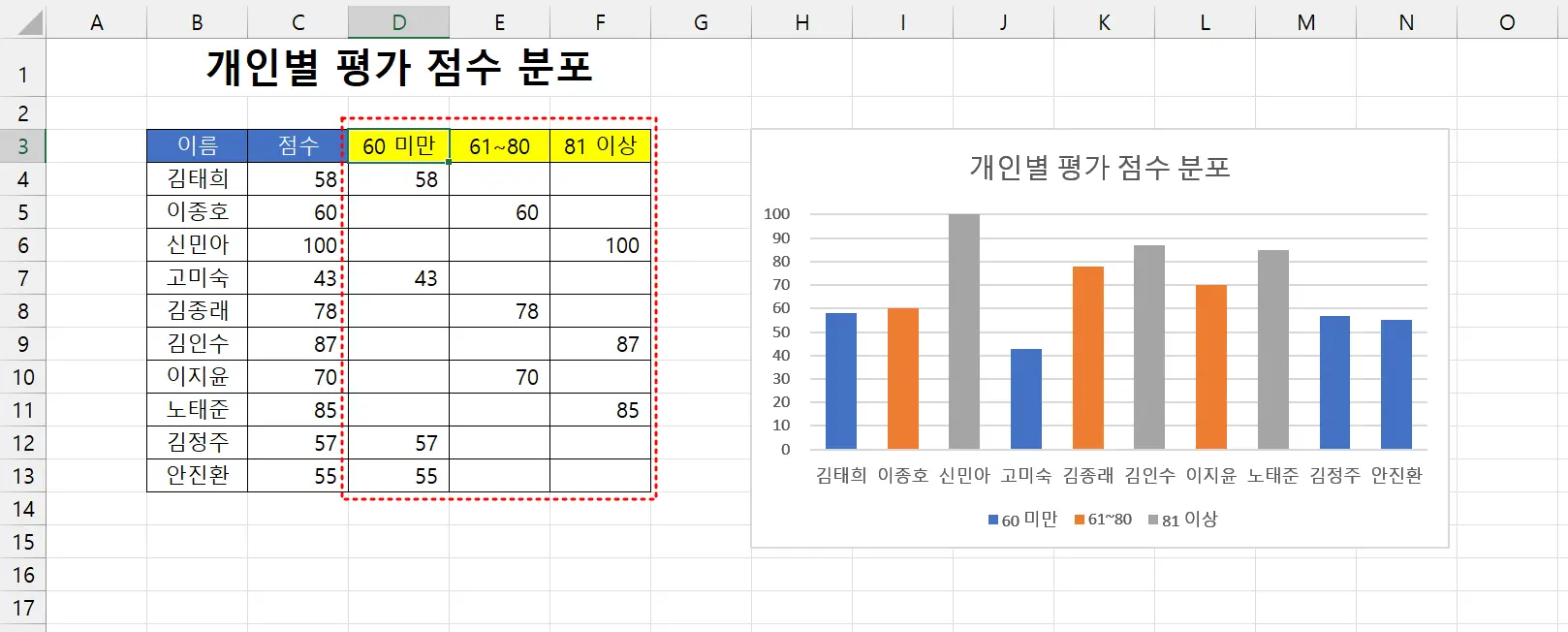Select the name cell '김태희'
Screen dimensions: 1568x632
[x=198, y=179]
